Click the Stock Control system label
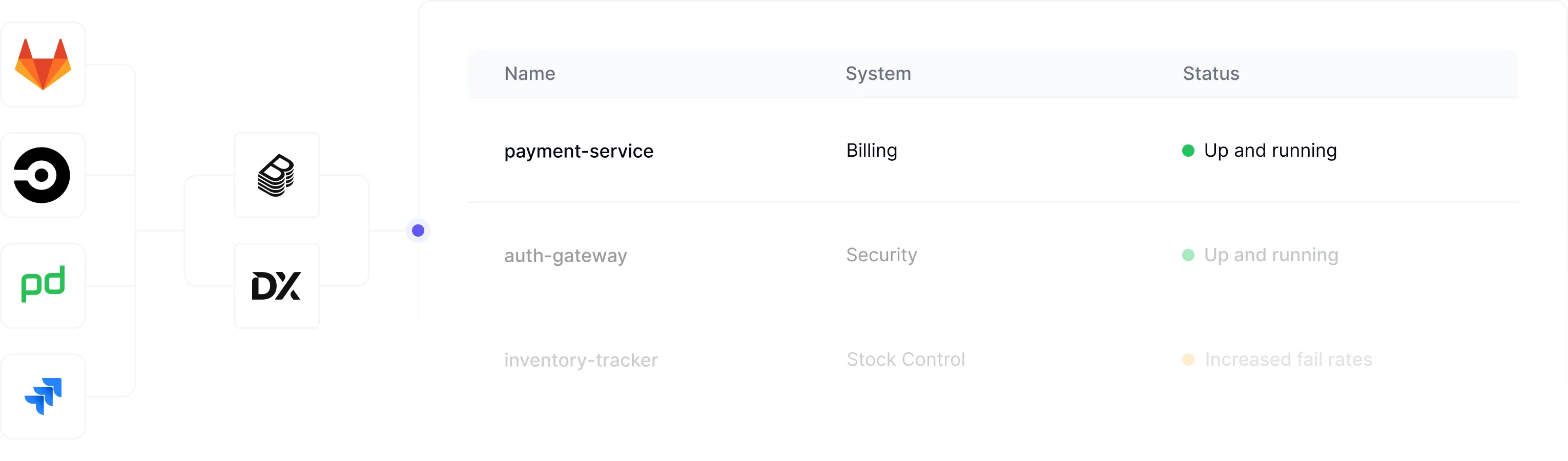Image resolution: width=1568 pixels, height=461 pixels. click(x=906, y=360)
